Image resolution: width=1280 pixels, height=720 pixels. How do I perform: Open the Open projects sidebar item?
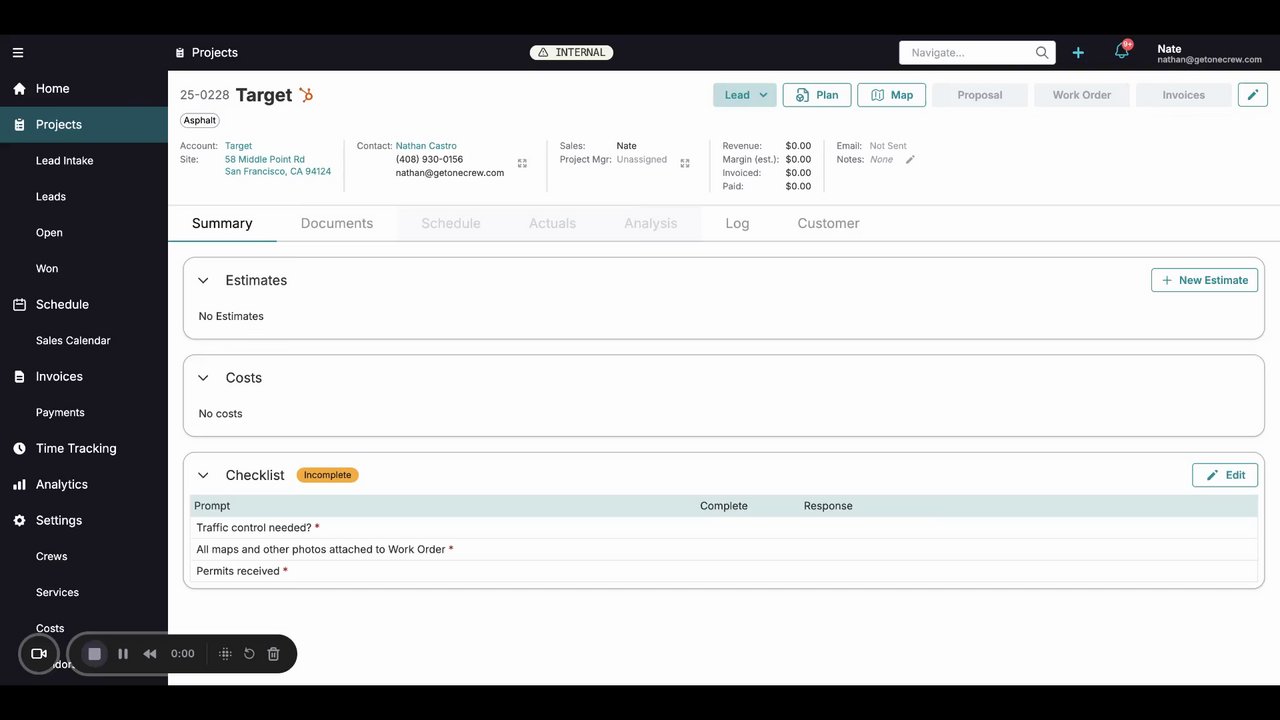tap(49, 233)
